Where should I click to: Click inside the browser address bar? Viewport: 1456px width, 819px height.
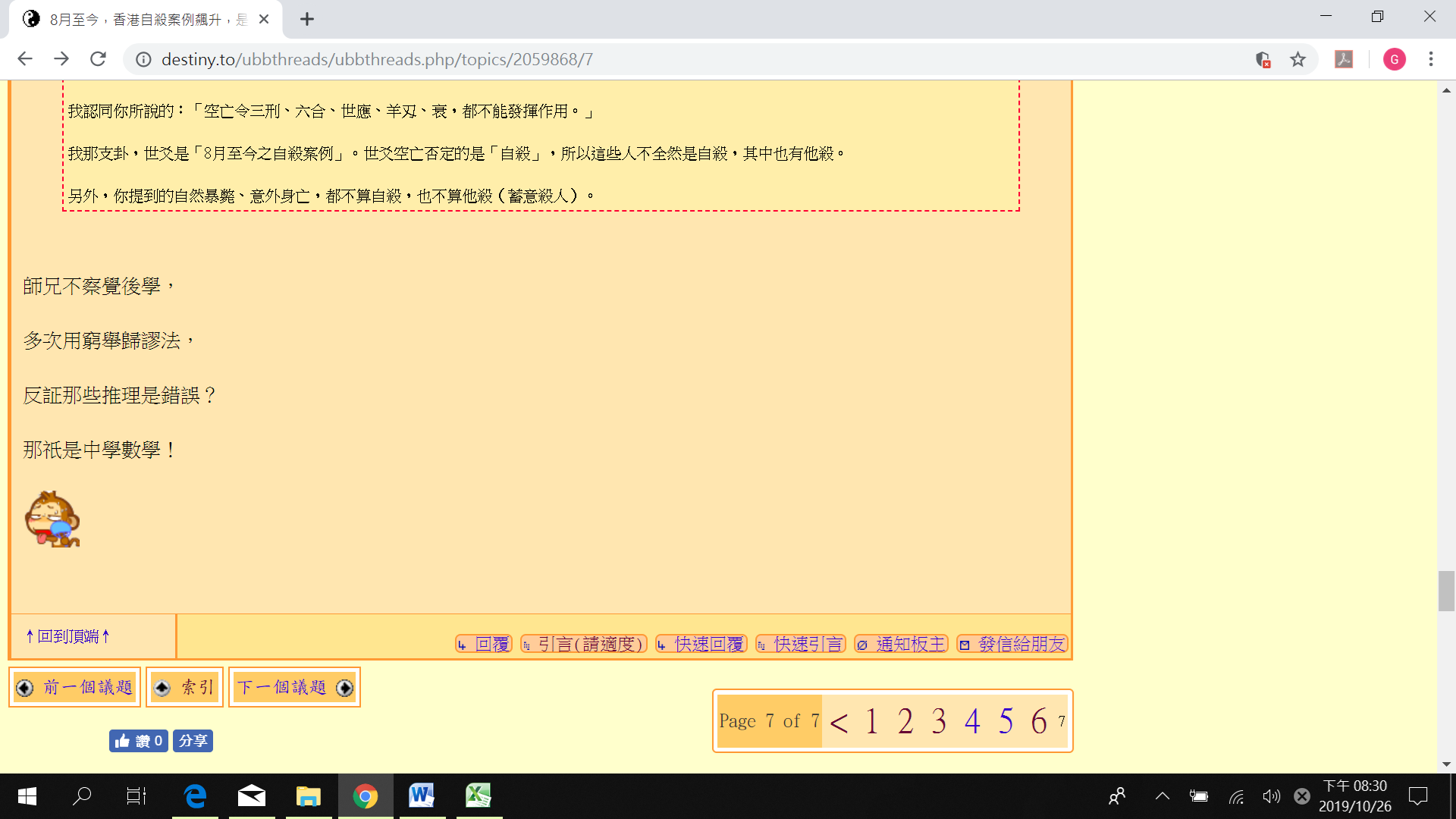point(455,59)
